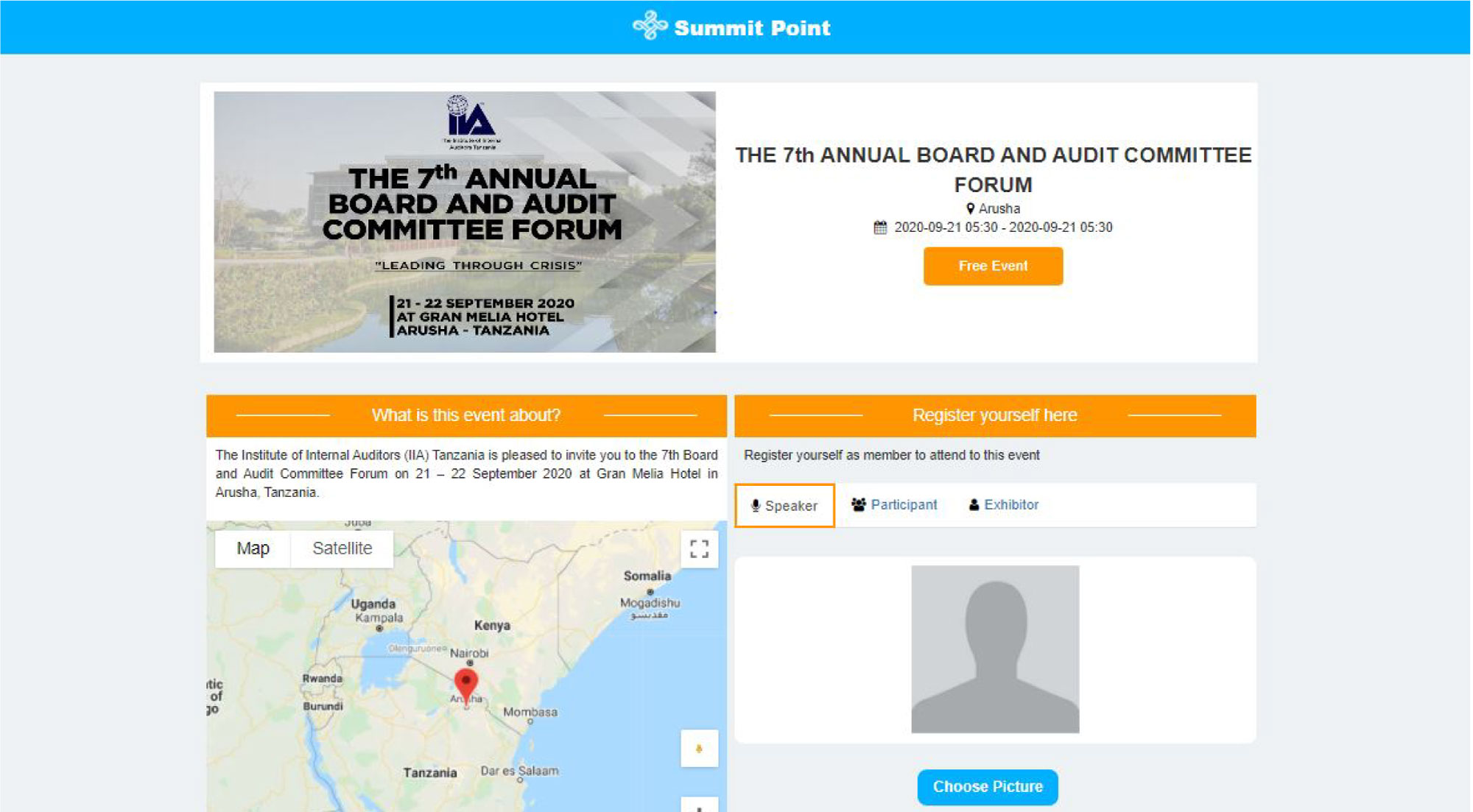Switch to the Participant tab

coord(894,505)
